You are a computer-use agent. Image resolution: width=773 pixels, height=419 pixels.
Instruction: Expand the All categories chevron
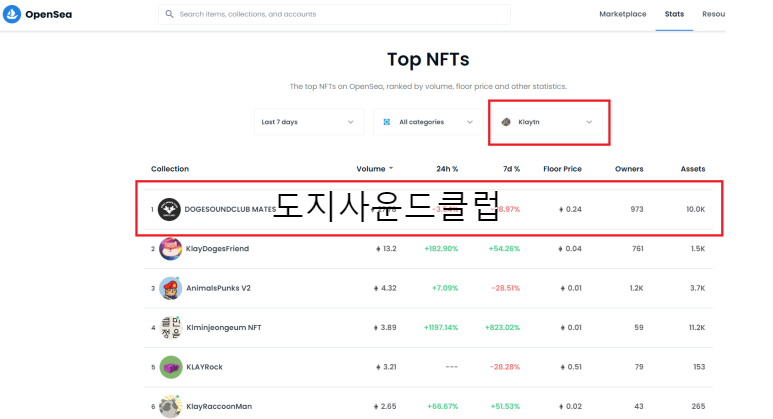pyautogui.click(x=470, y=122)
